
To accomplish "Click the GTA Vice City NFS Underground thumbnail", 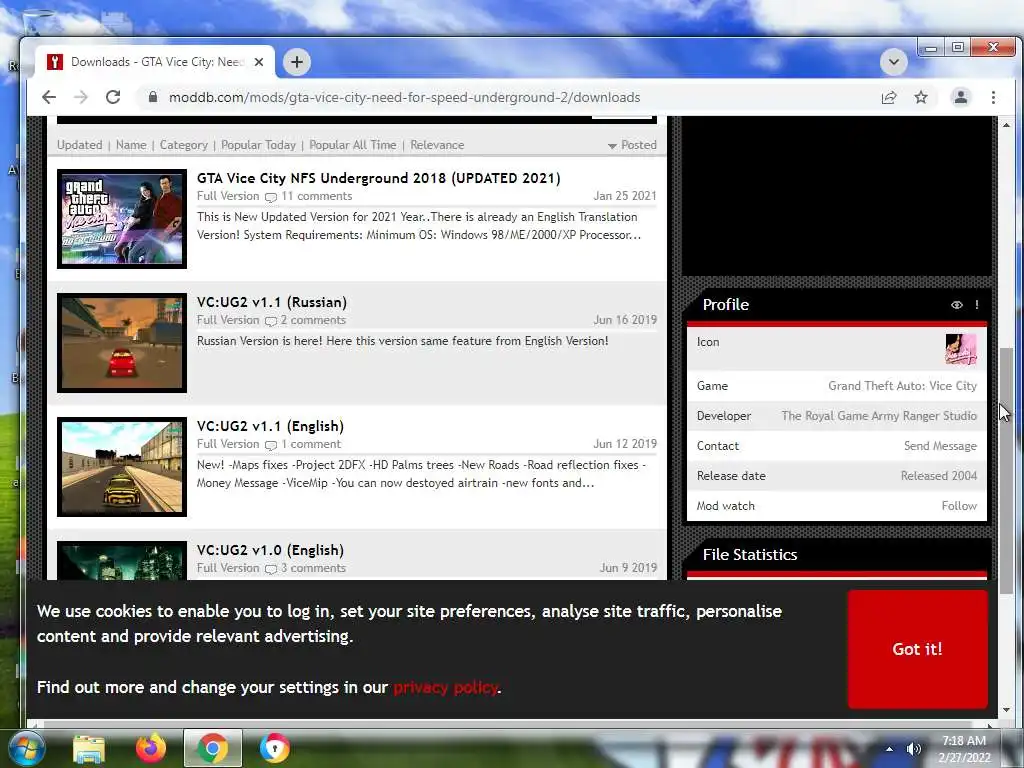I will pos(122,219).
